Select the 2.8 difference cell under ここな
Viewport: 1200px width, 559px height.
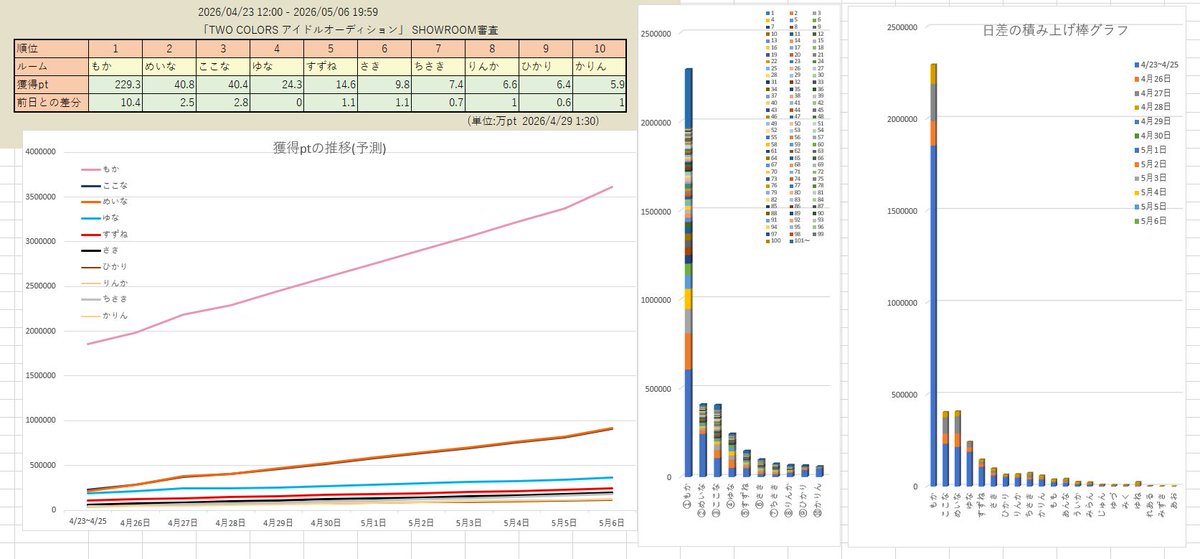(x=225, y=102)
